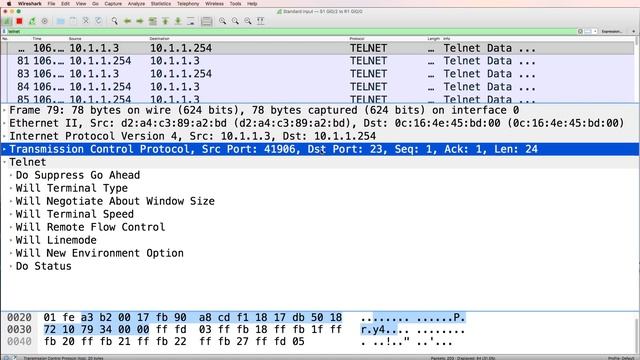This screenshot has width=640, height=360.
Task: Sort packets by Protocol column
Action: pyautogui.click(x=357, y=39)
